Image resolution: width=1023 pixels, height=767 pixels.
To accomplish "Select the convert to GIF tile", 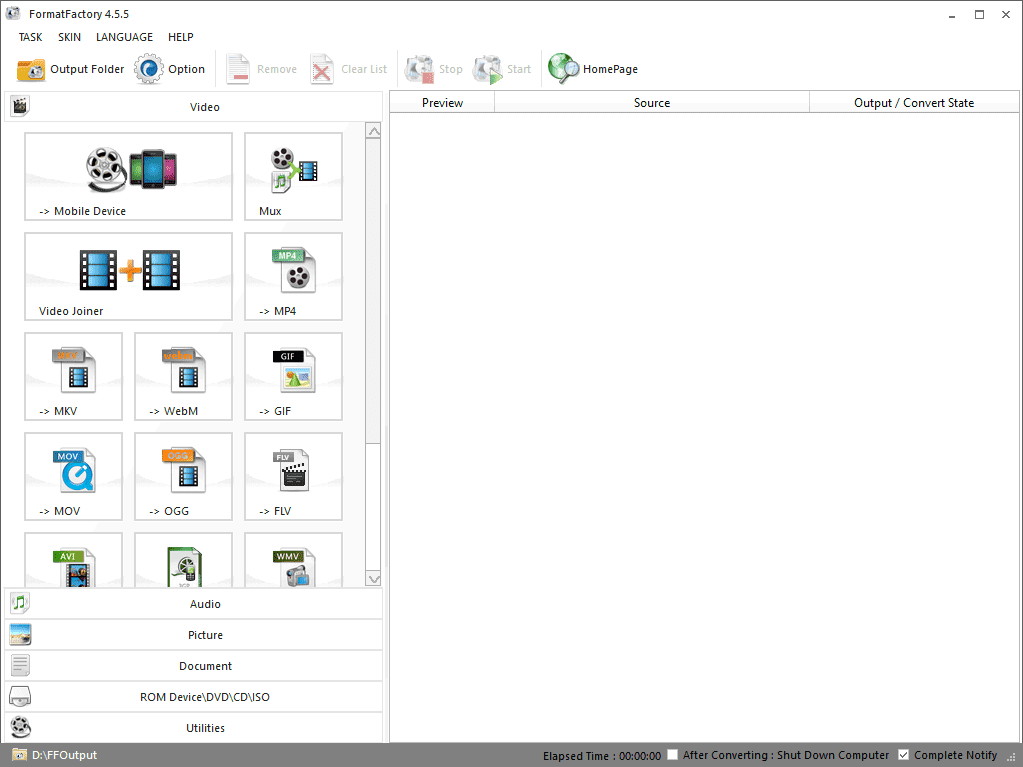I will click(x=294, y=376).
